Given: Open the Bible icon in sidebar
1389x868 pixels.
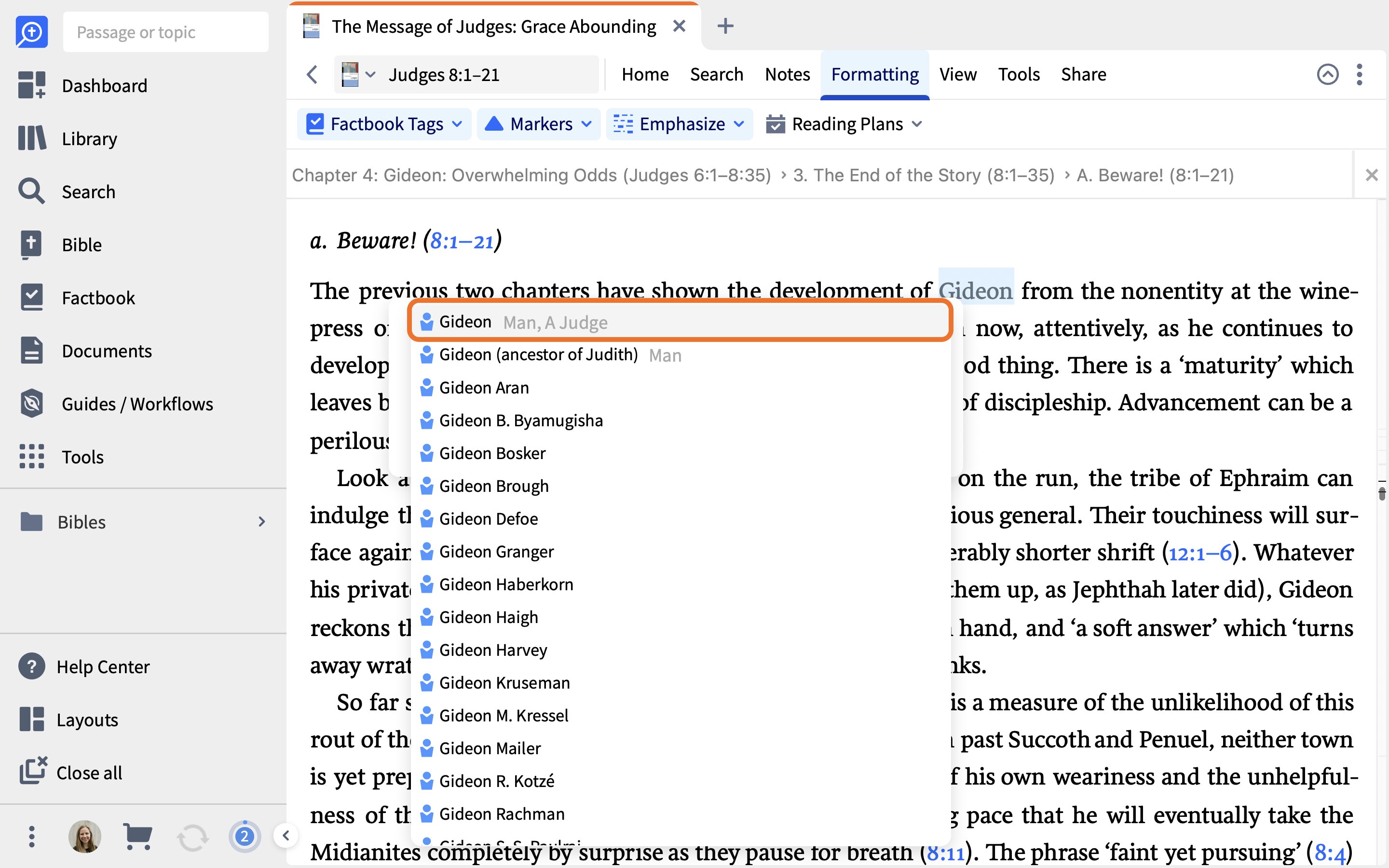Looking at the screenshot, I should point(31,244).
